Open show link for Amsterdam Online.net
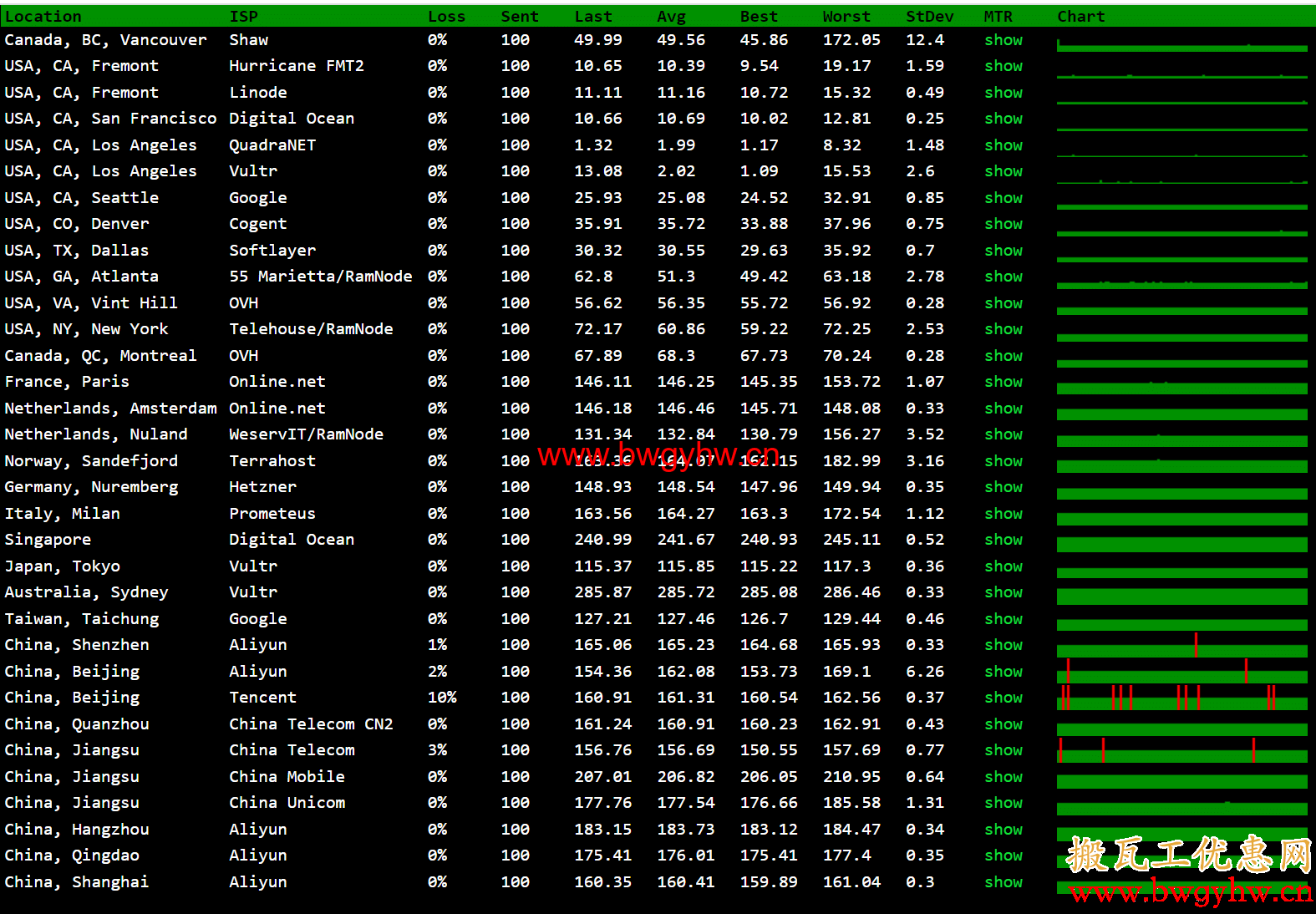The height and width of the screenshot is (914, 1316). [1004, 409]
